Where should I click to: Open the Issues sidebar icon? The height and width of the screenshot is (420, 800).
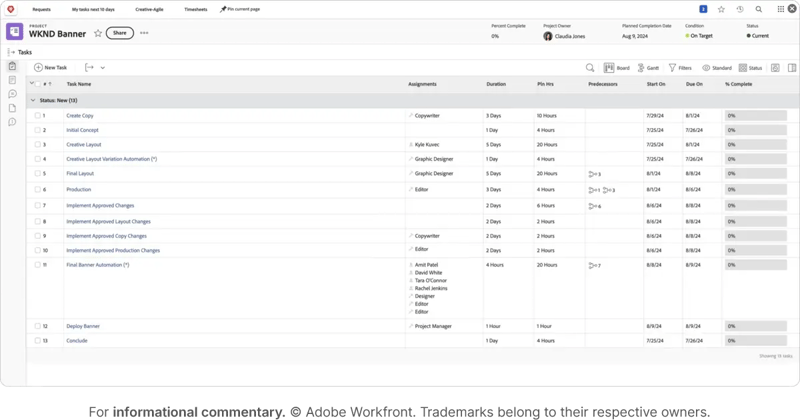tap(12, 122)
